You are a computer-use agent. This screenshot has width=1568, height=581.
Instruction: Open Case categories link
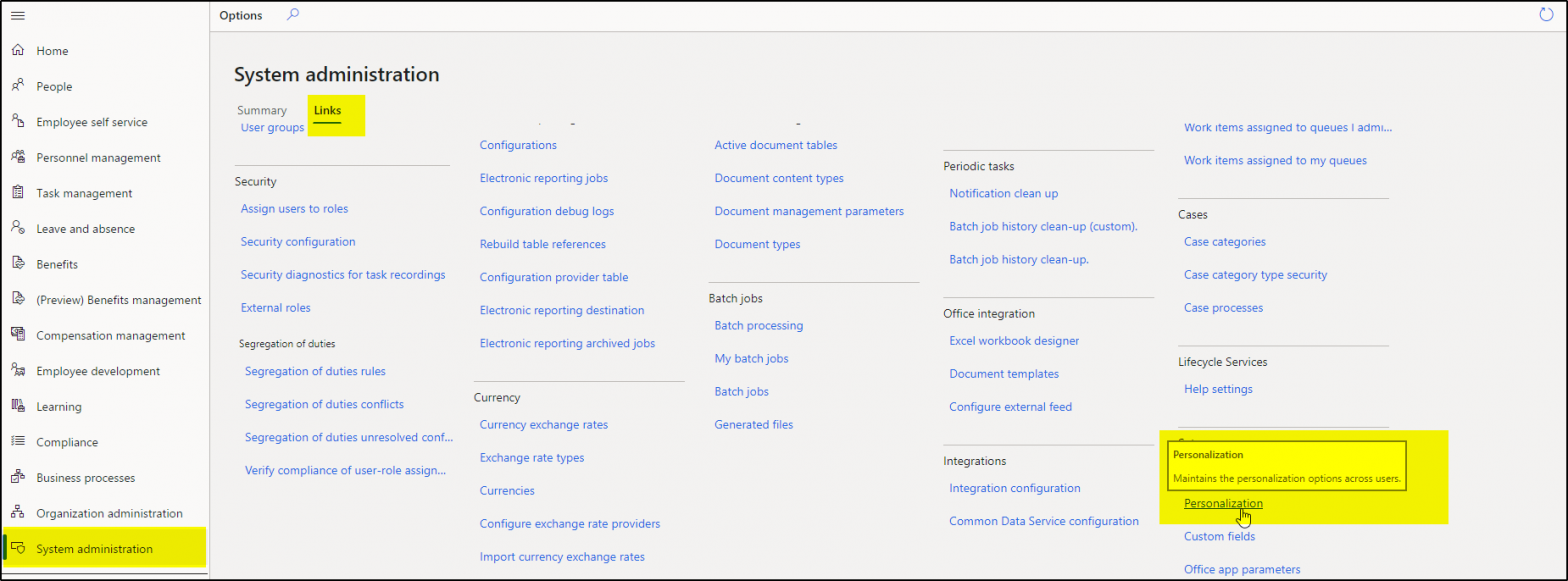pyautogui.click(x=1224, y=242)
